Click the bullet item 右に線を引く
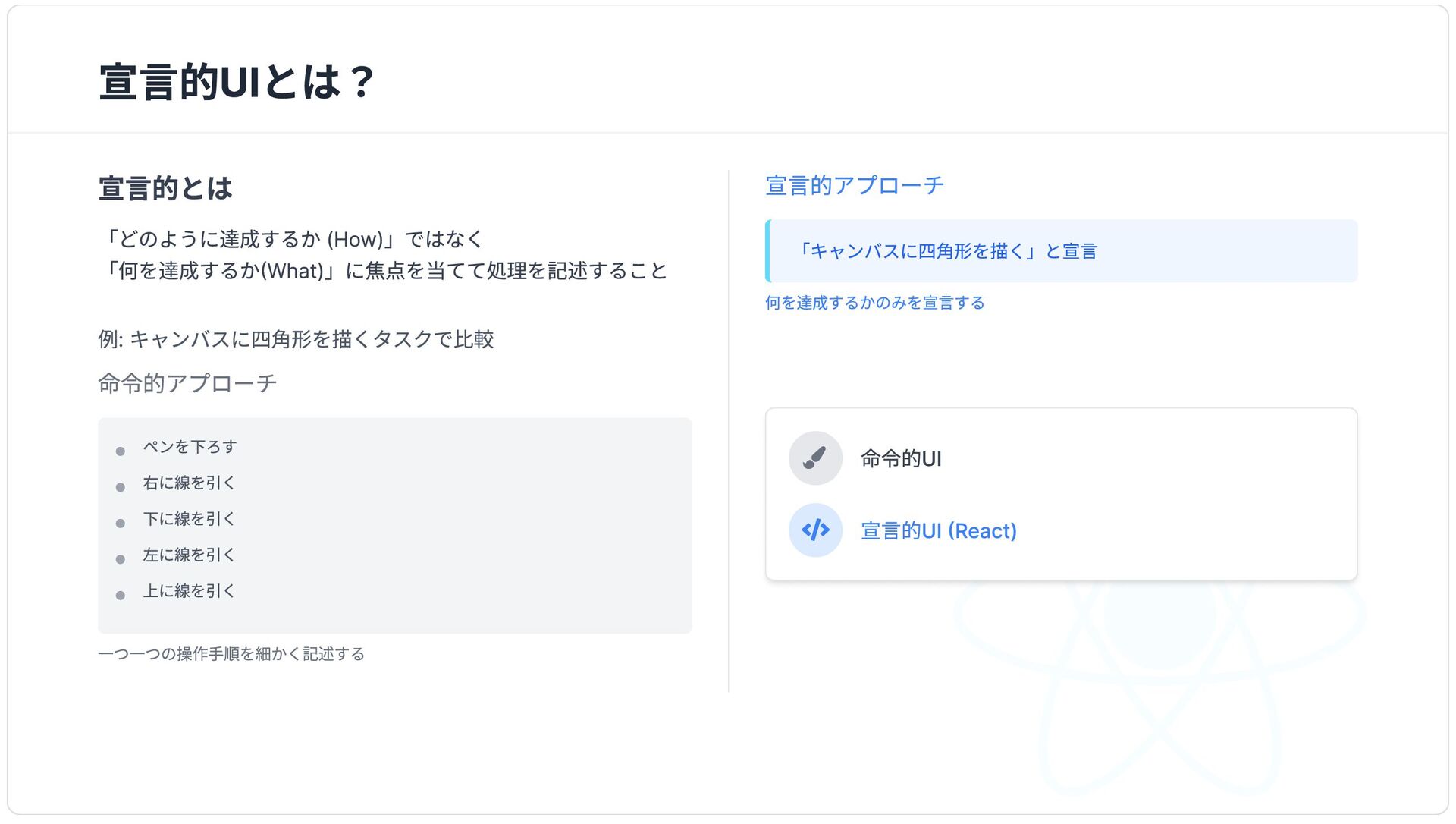This screenshot has height=824, width=1456. (190, 483)
